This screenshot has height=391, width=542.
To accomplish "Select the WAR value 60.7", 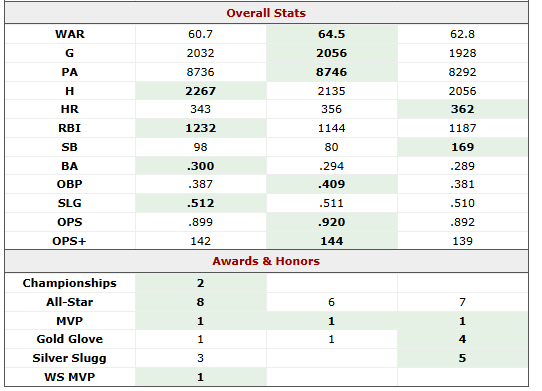I will tap(200, 34).
